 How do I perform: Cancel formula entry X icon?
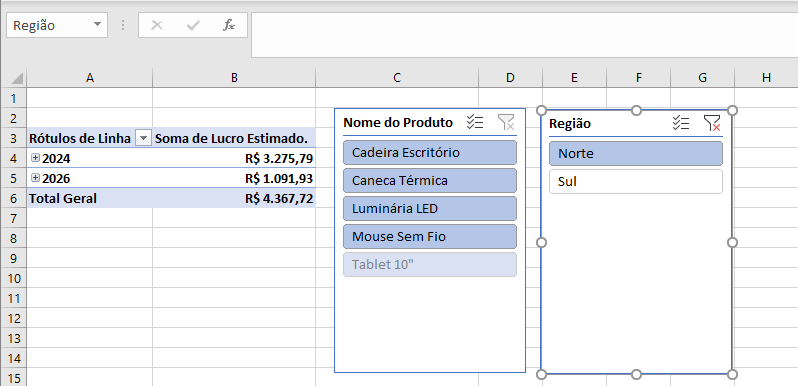coord(157,25)
